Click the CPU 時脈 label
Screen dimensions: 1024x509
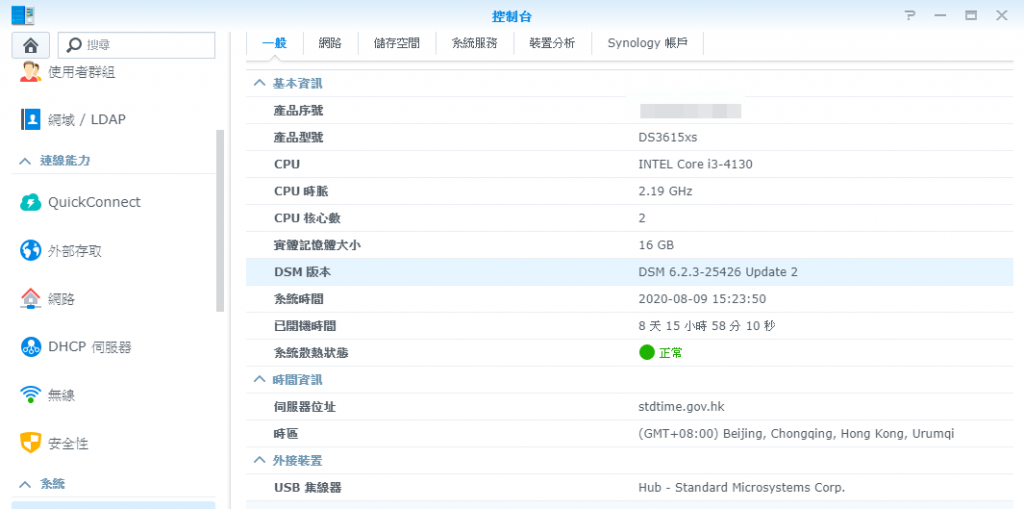click(x=303, y=191)
